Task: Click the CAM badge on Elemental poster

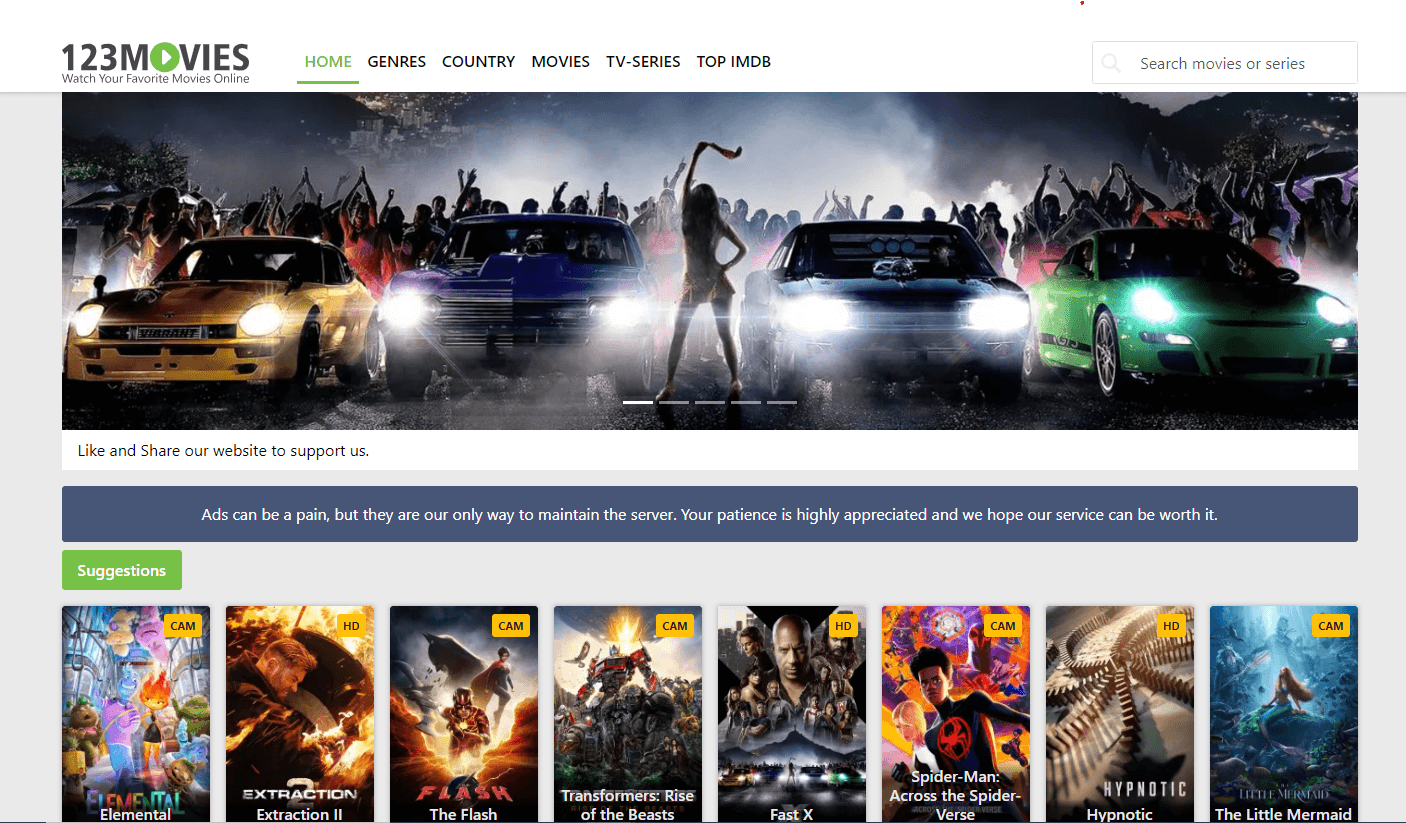Action: (183, 626)
